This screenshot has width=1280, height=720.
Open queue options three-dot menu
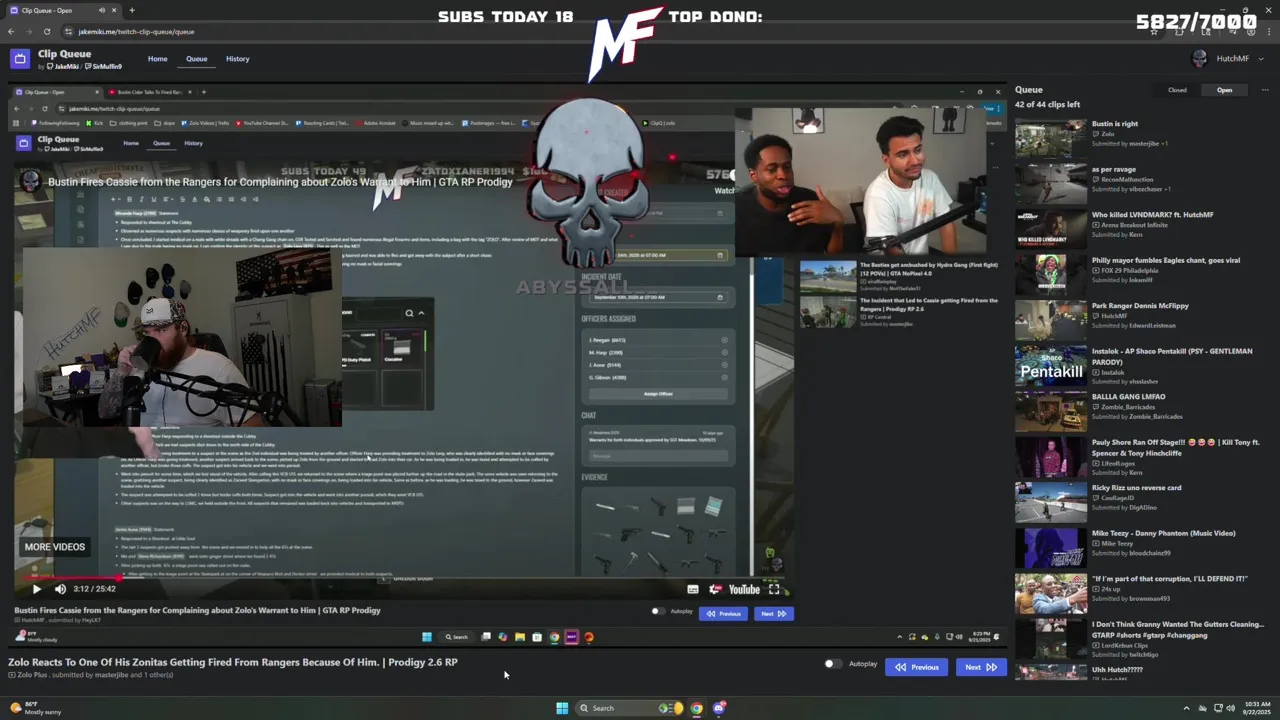1265,90
